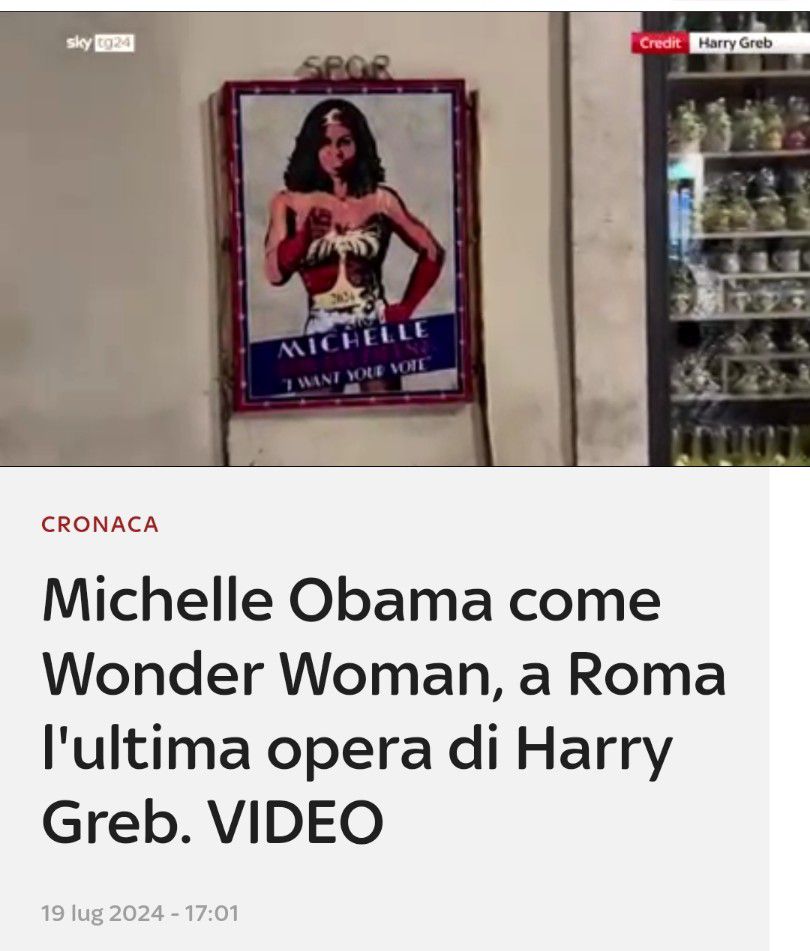This screenshot has height=951, width=810.
Task: Click the word VIDEO in the headline
Action: point(296,821)
